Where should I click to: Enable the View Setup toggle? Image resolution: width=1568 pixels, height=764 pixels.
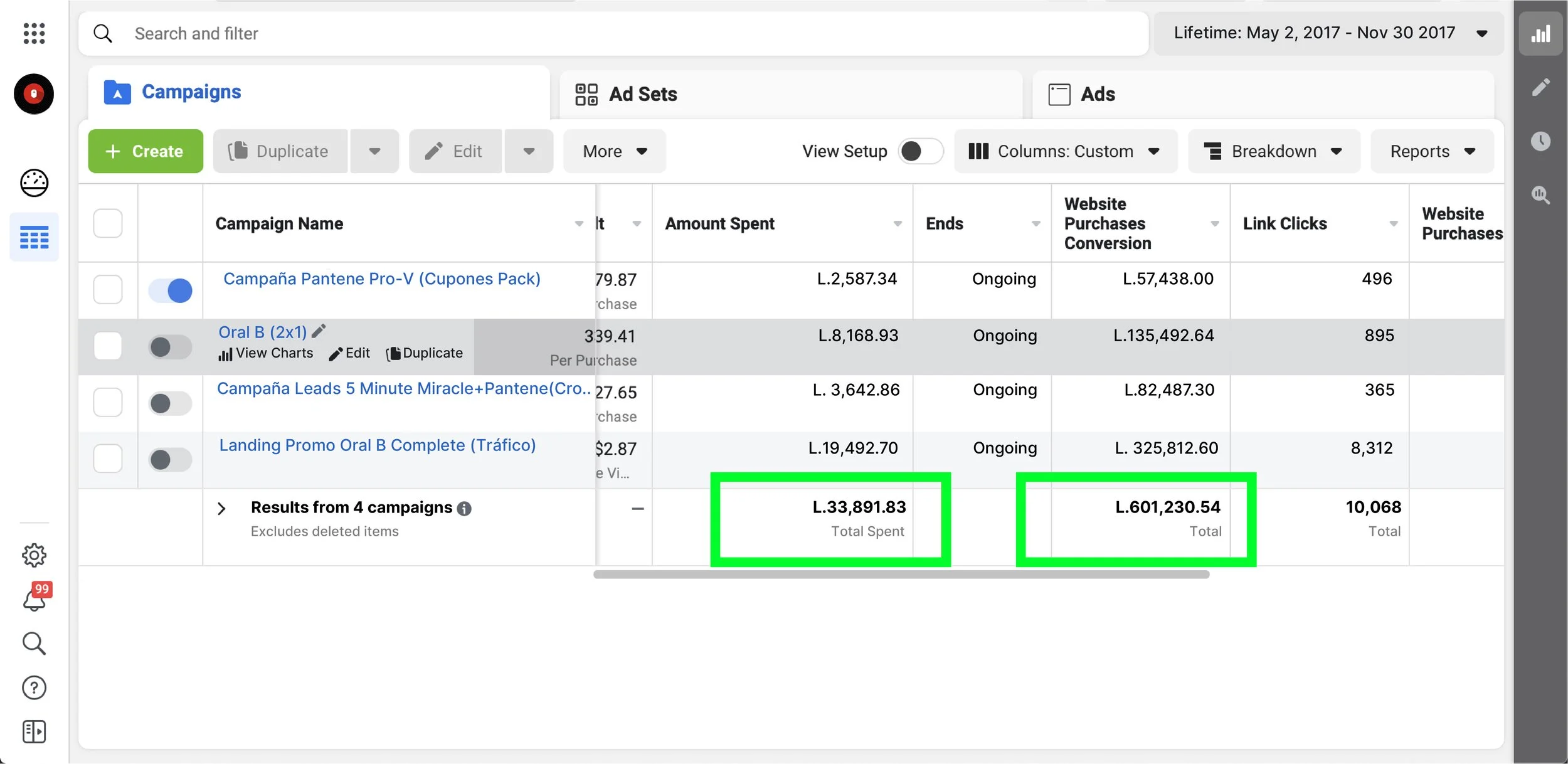click(x=920, y=151)
